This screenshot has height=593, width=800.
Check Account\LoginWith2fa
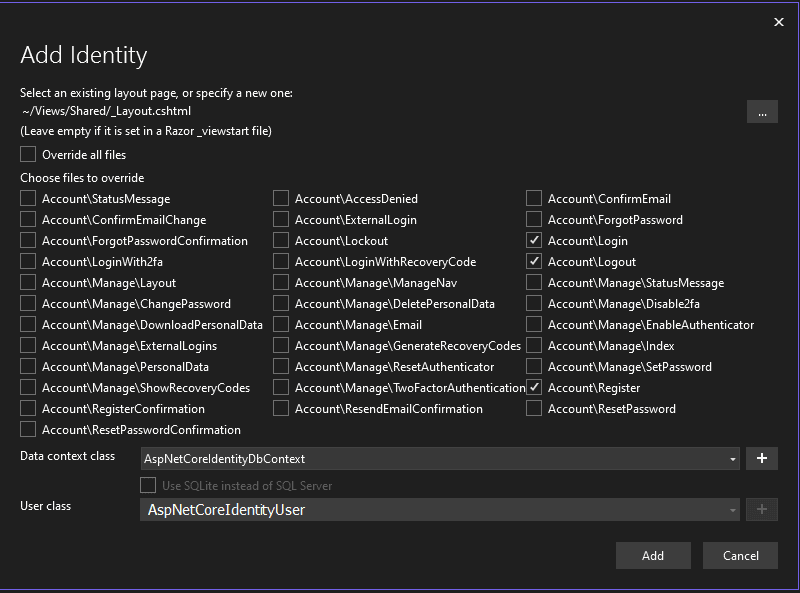28,261
